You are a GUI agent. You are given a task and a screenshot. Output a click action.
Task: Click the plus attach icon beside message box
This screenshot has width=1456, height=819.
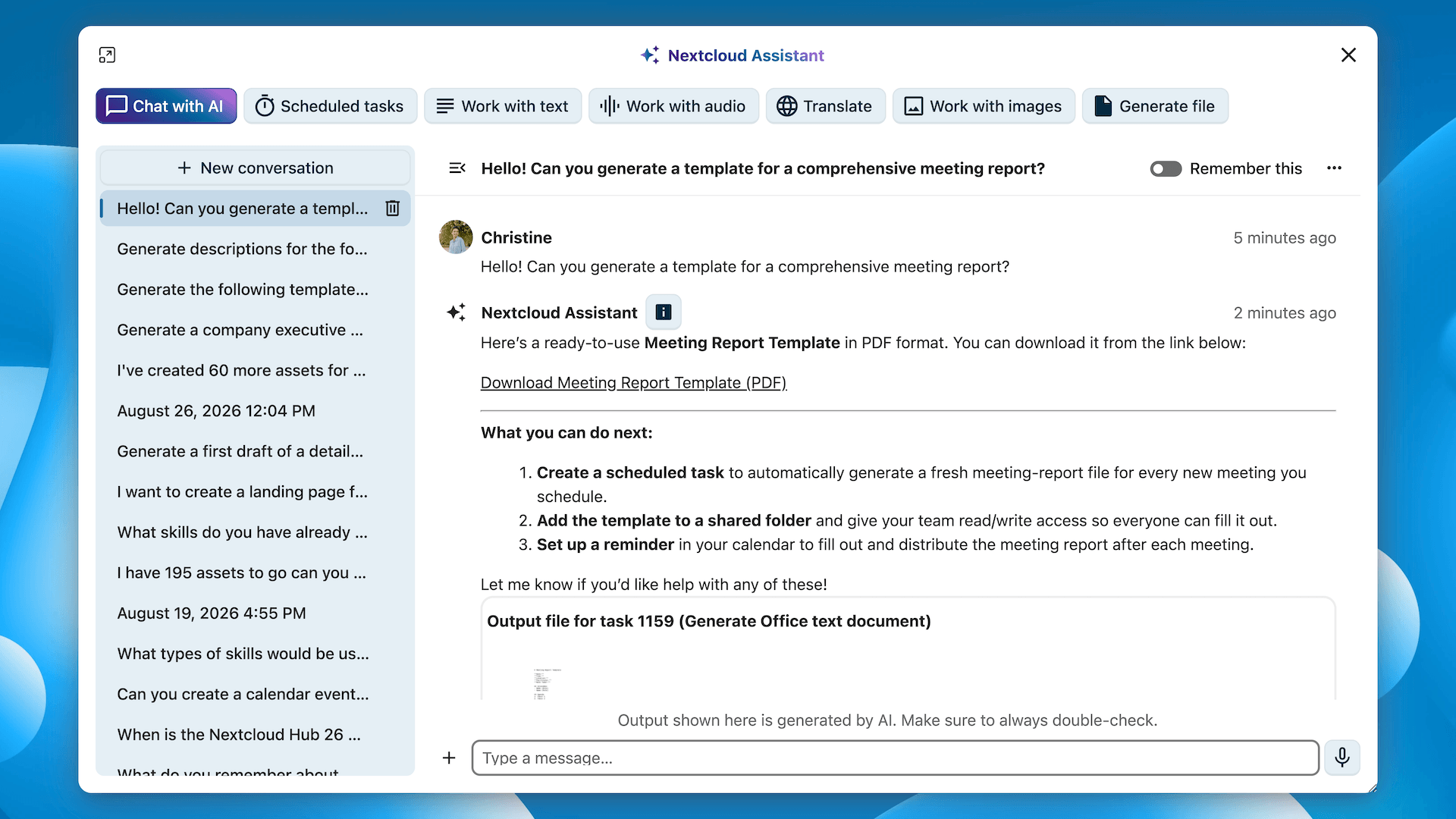[x=449, y=758]
